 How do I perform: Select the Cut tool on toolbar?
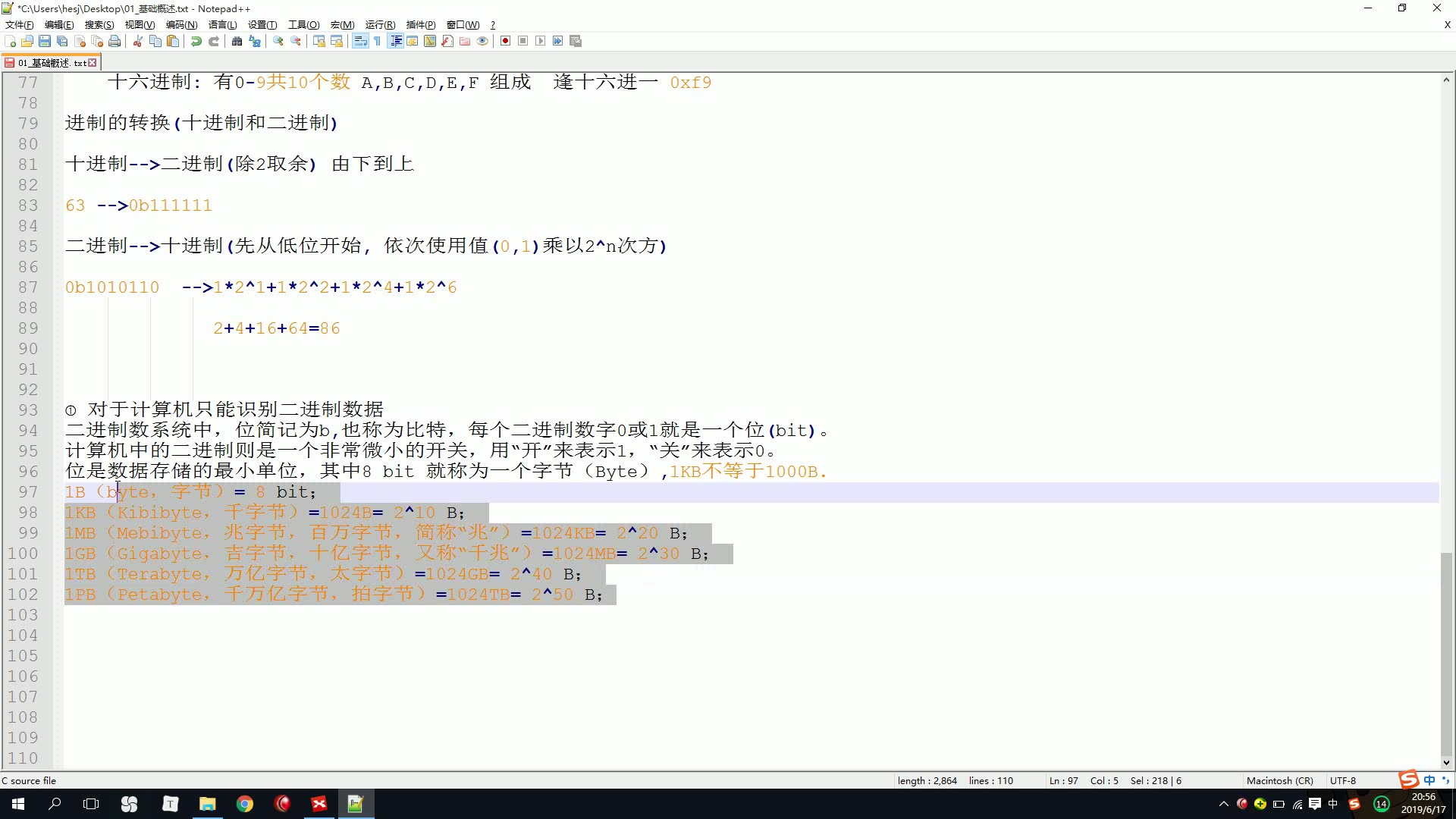click(138, 41)
